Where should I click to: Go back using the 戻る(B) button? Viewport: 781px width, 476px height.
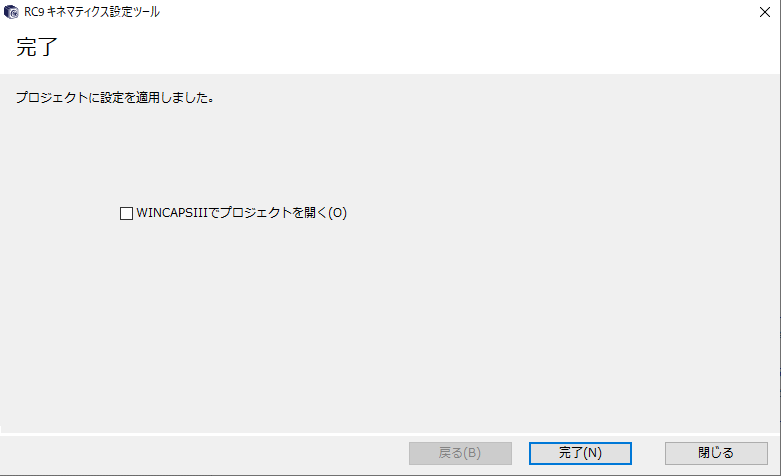coord(460,453)
